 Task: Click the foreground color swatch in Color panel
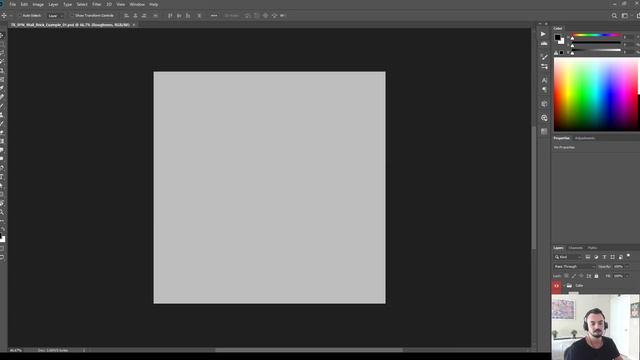point(558,37)
